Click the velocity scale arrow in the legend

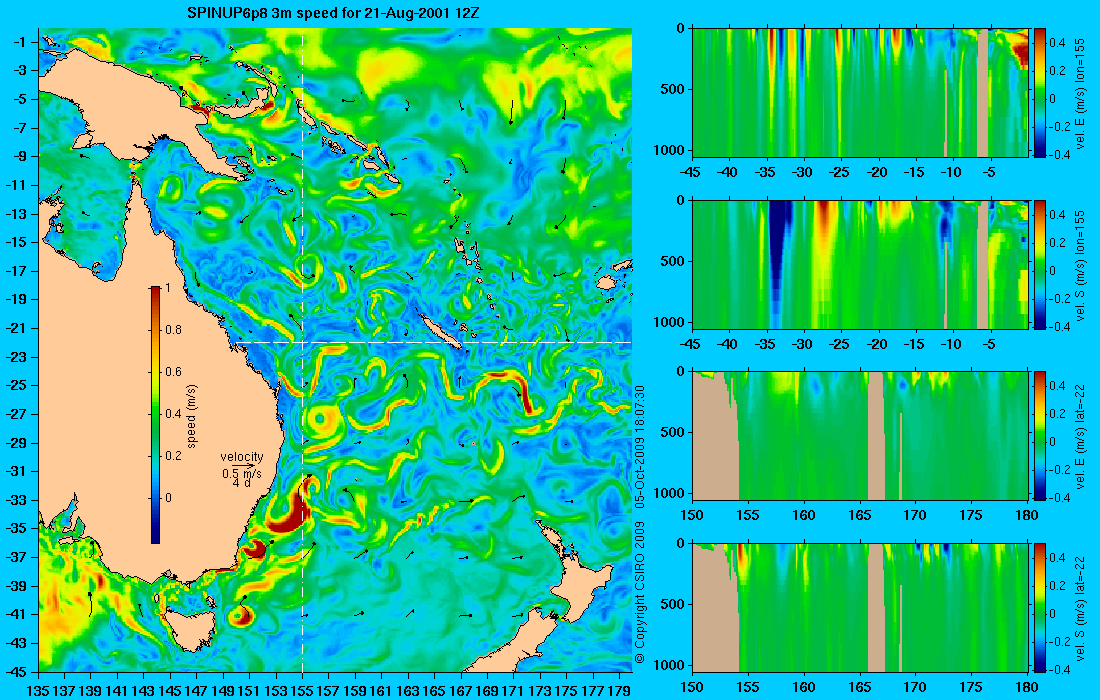(241, 466)
